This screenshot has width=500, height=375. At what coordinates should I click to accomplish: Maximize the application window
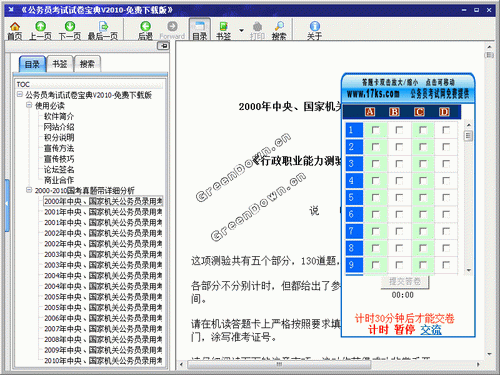[x=477, y=10]
